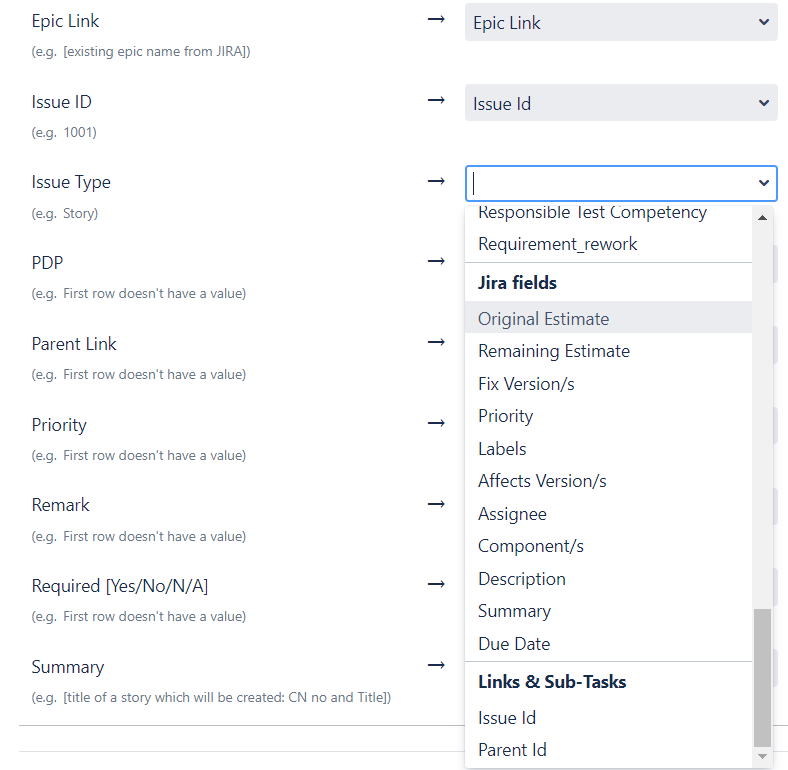The width and height of the screenshot is (788, 770).
Task: Select Remaining Estimate option
Action: click(608, 351)
